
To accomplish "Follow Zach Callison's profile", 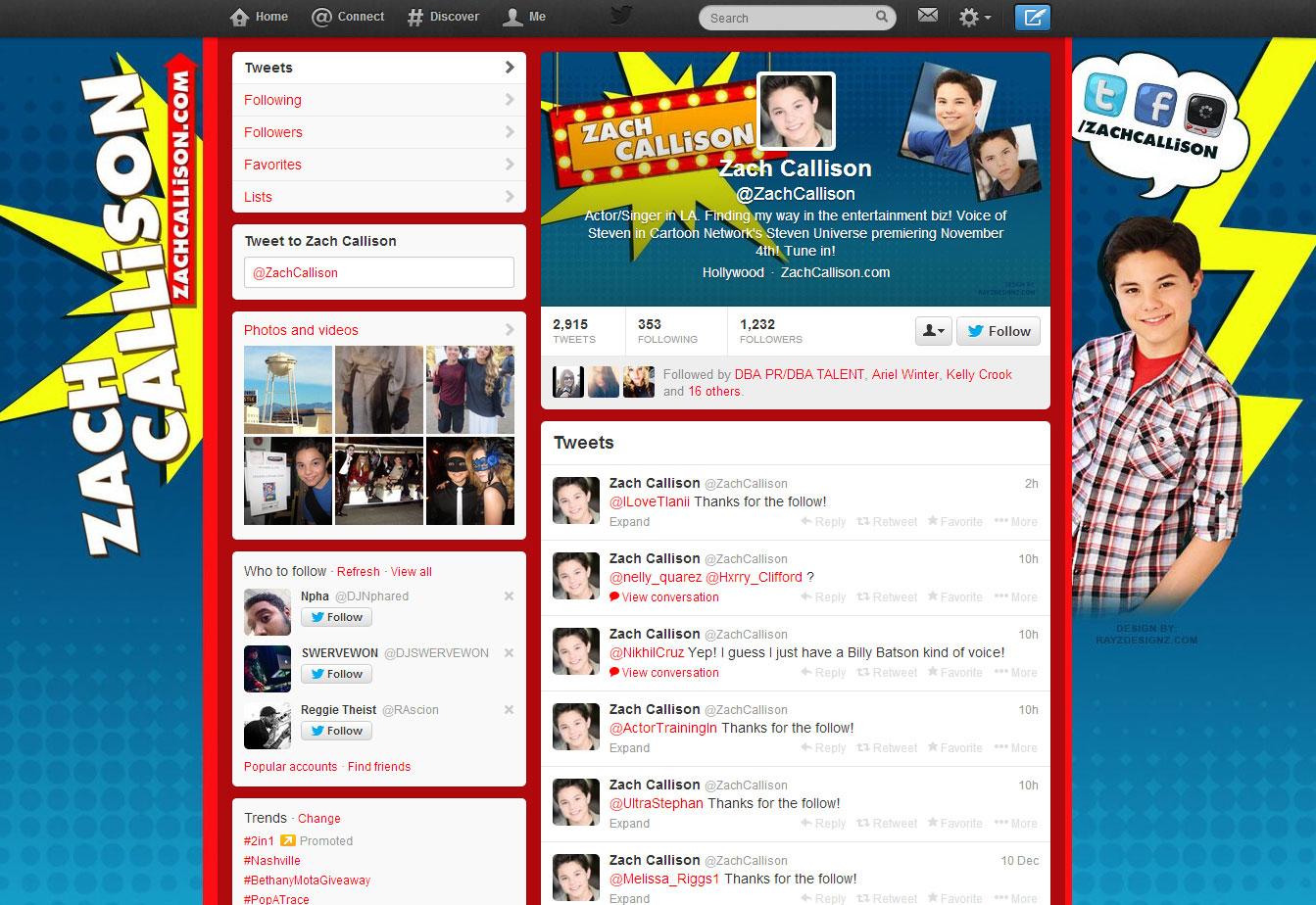I will point(998,331).
